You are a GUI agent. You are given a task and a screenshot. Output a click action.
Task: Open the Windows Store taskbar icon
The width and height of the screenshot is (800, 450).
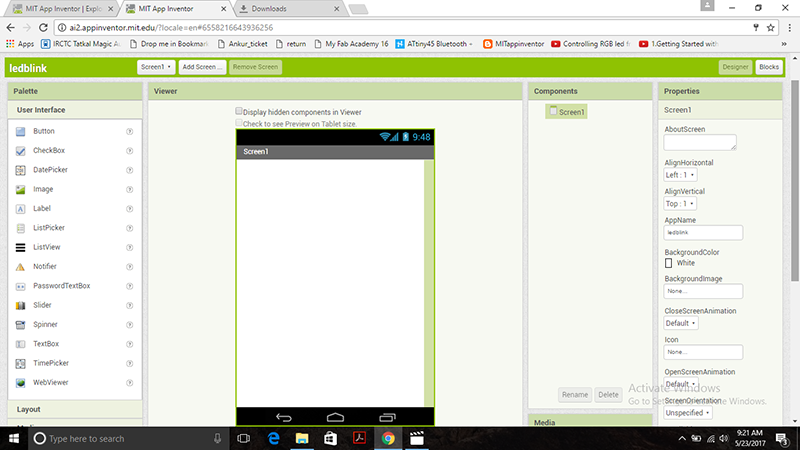click(331, 438)
